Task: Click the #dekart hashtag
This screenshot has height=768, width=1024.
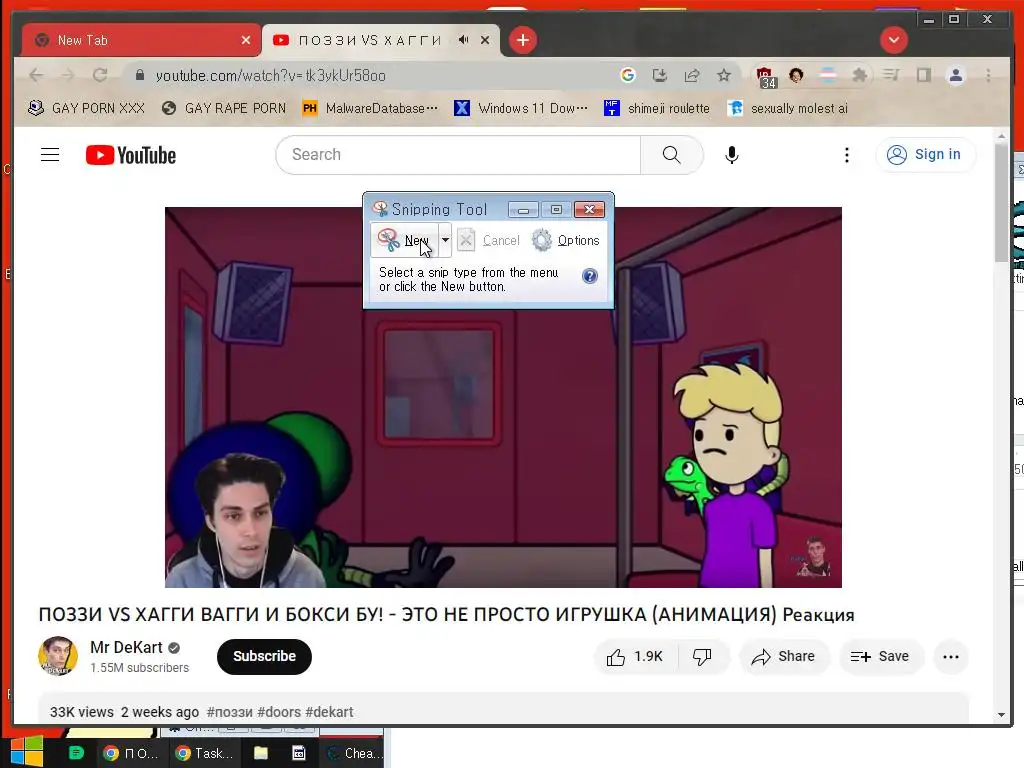Action: click(x=329, y=712)
